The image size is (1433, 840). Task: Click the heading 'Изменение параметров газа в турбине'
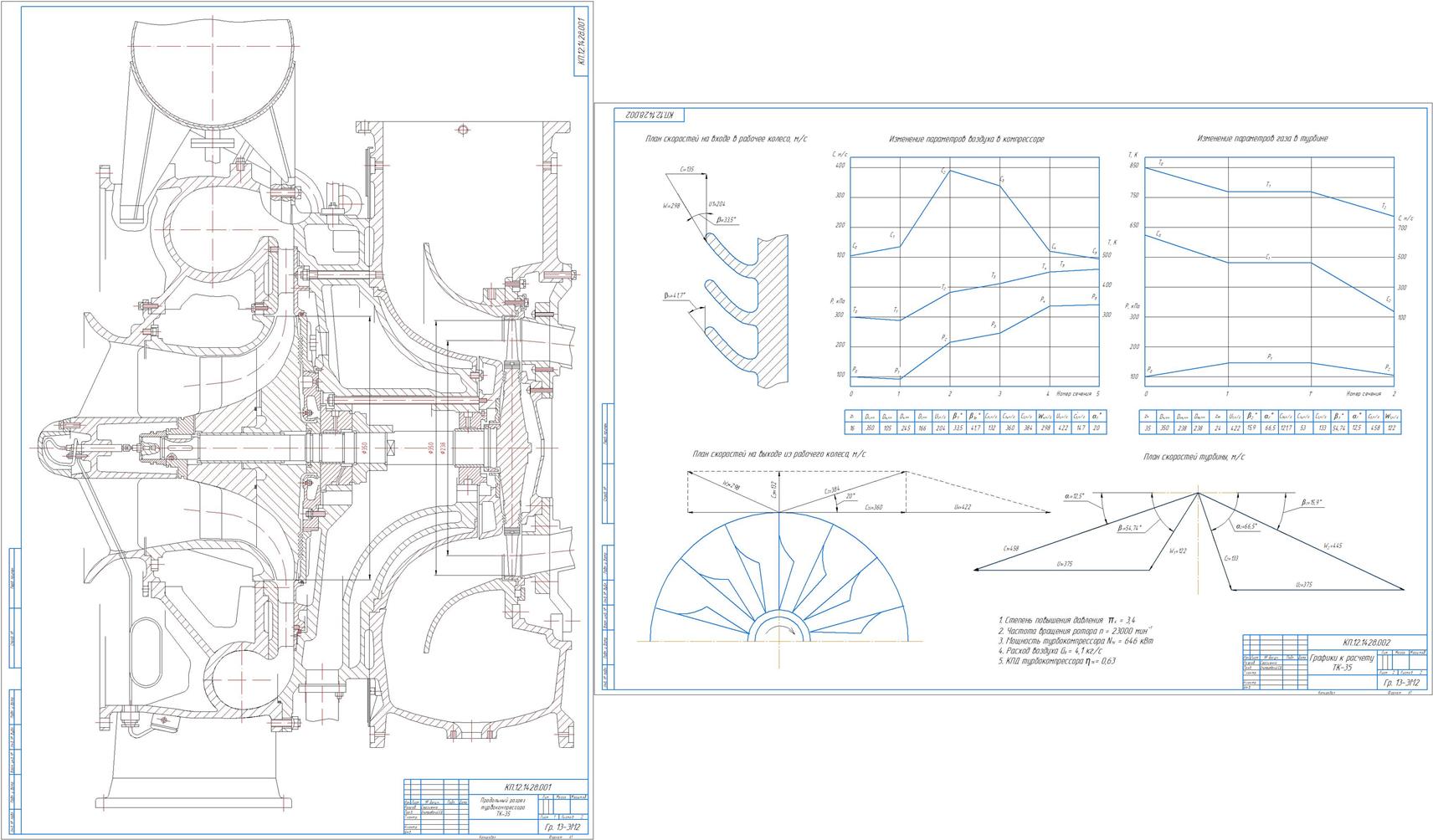1262,138
